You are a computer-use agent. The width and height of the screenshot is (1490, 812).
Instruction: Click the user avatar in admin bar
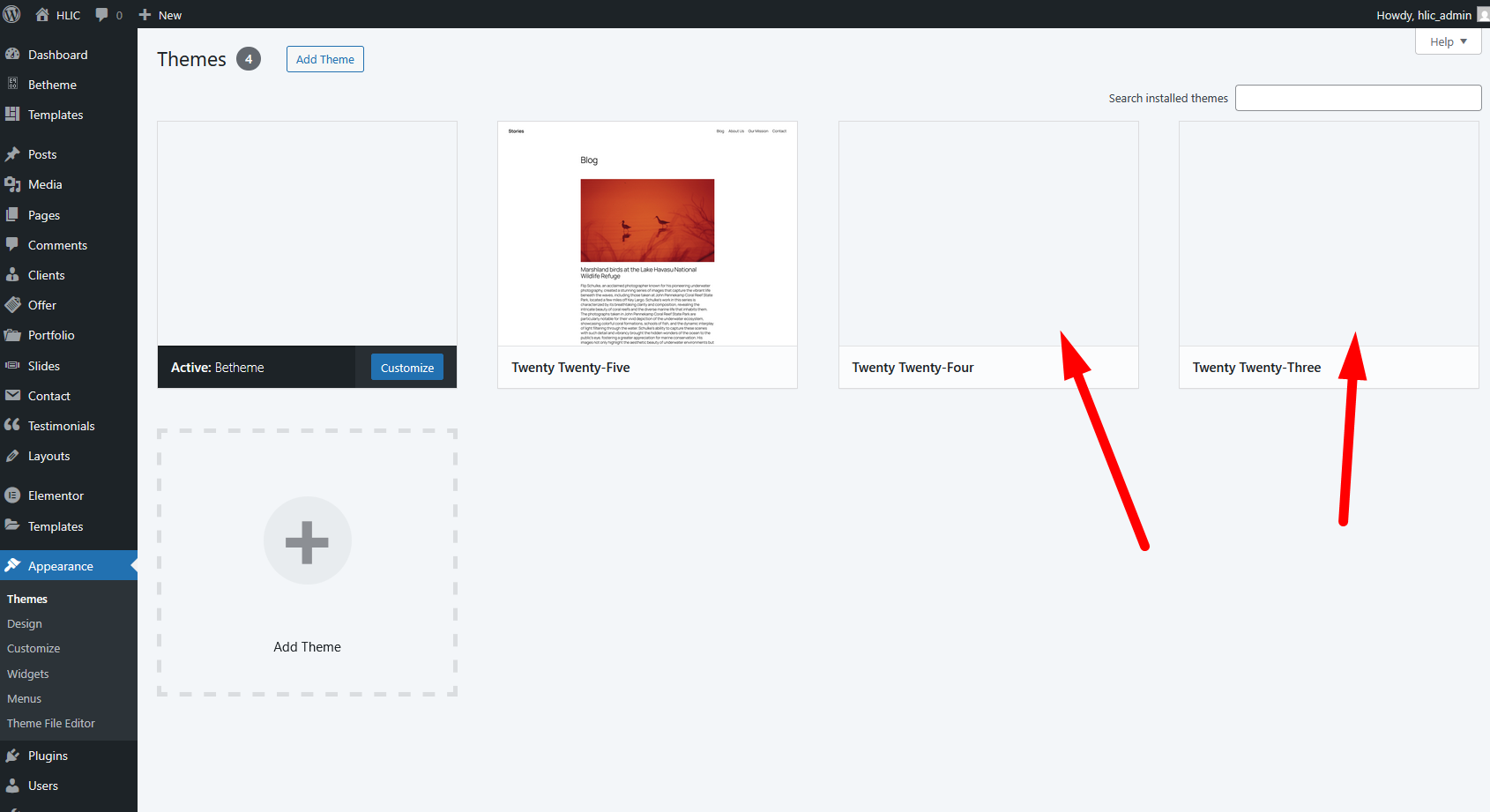point(1483,14)
